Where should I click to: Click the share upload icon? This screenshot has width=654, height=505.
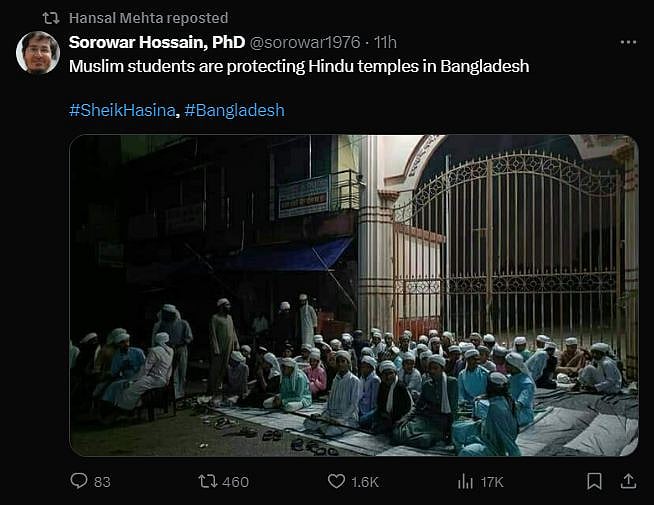point(628,481)
